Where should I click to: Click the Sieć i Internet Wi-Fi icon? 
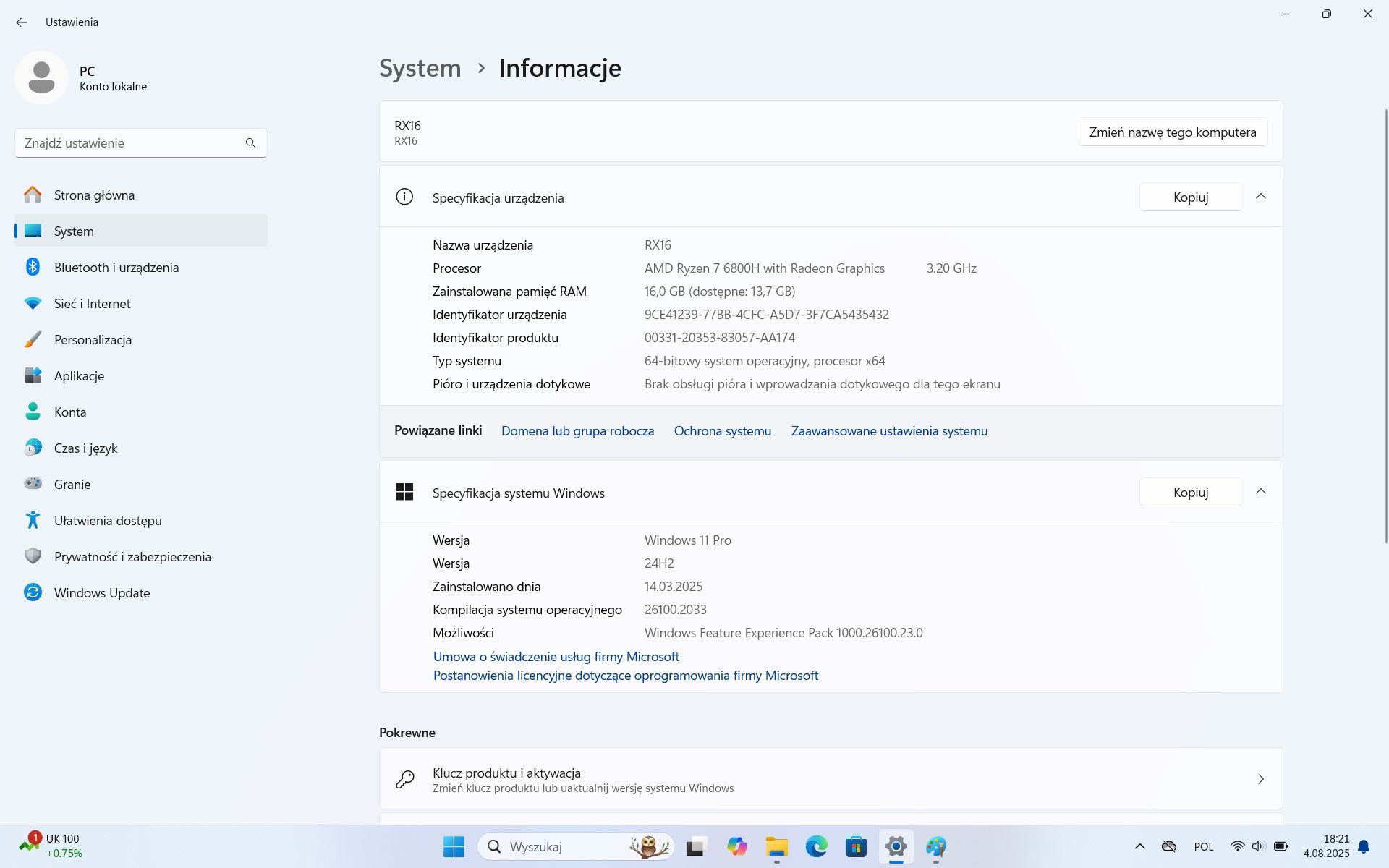point(33,303)
